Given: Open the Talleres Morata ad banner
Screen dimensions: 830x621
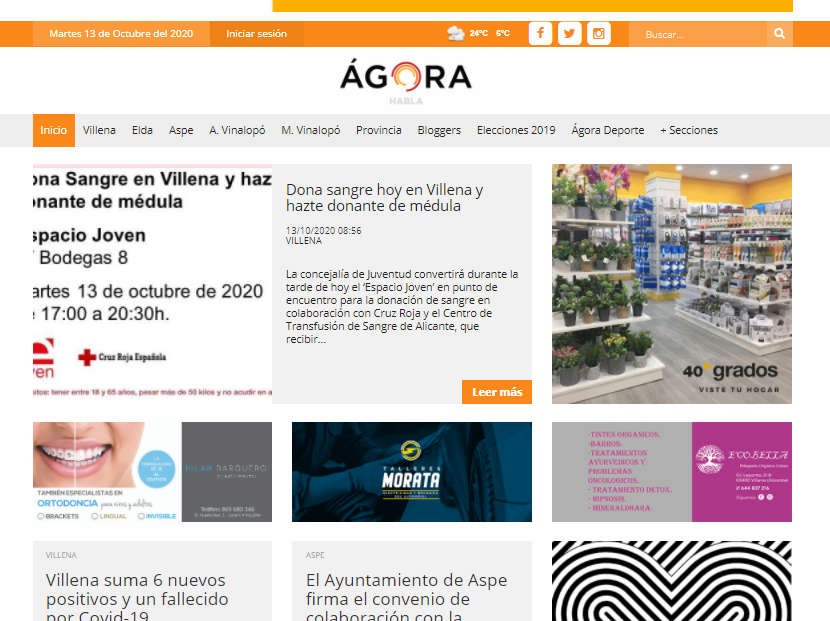Looking at the screenshot, I should tap(412, 472).
